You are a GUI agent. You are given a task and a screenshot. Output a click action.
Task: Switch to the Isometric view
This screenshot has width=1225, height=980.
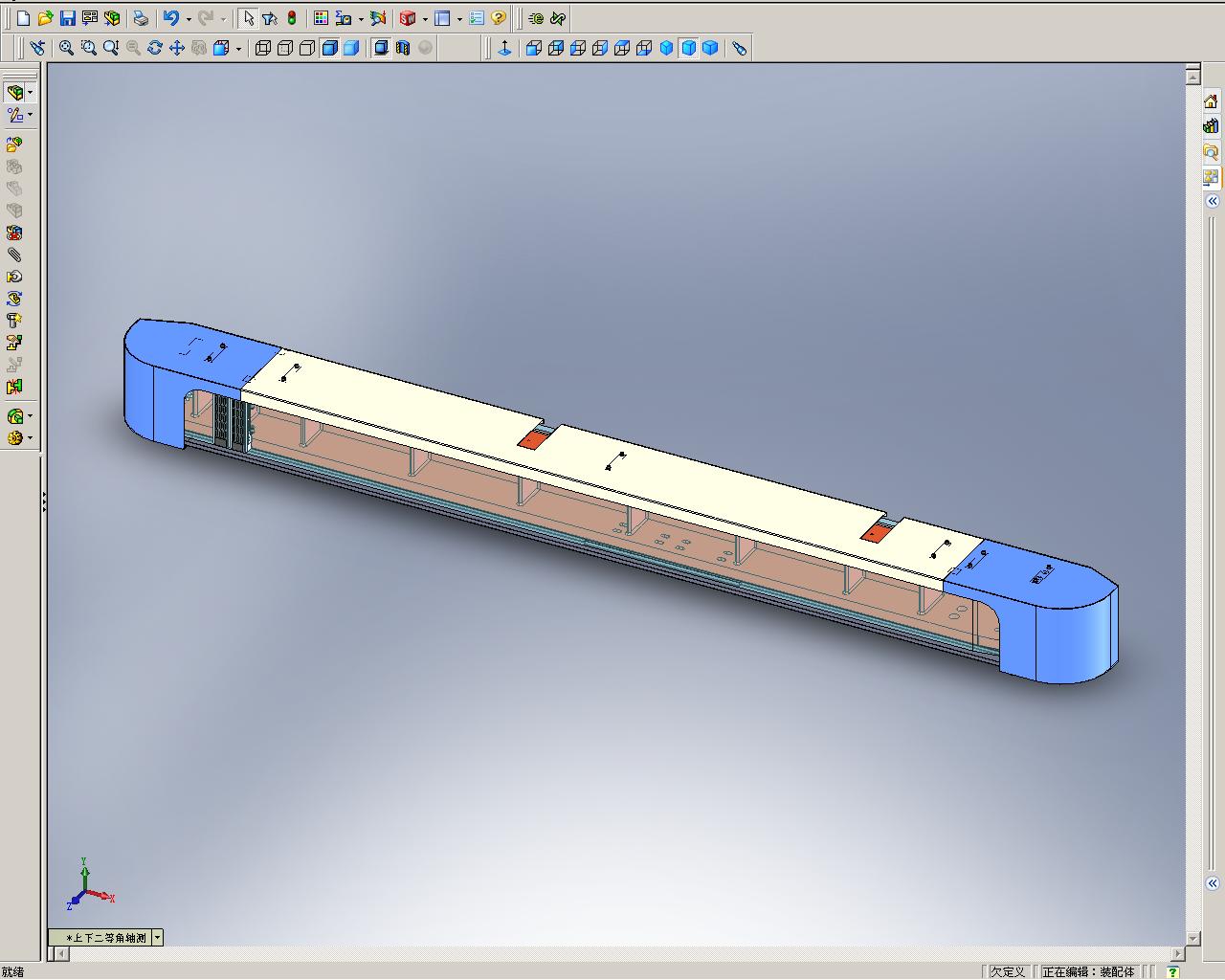[x=666, y=48]
